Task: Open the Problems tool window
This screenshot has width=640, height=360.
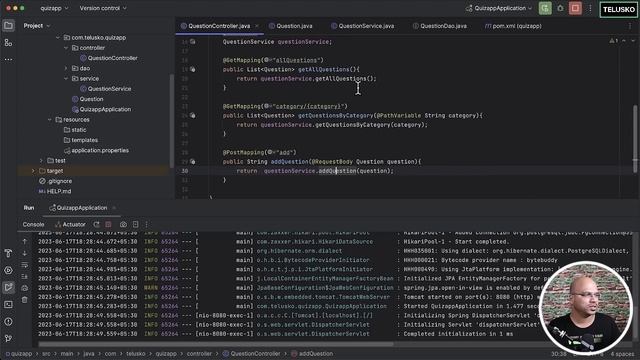Action: click(x=8, y=322)
